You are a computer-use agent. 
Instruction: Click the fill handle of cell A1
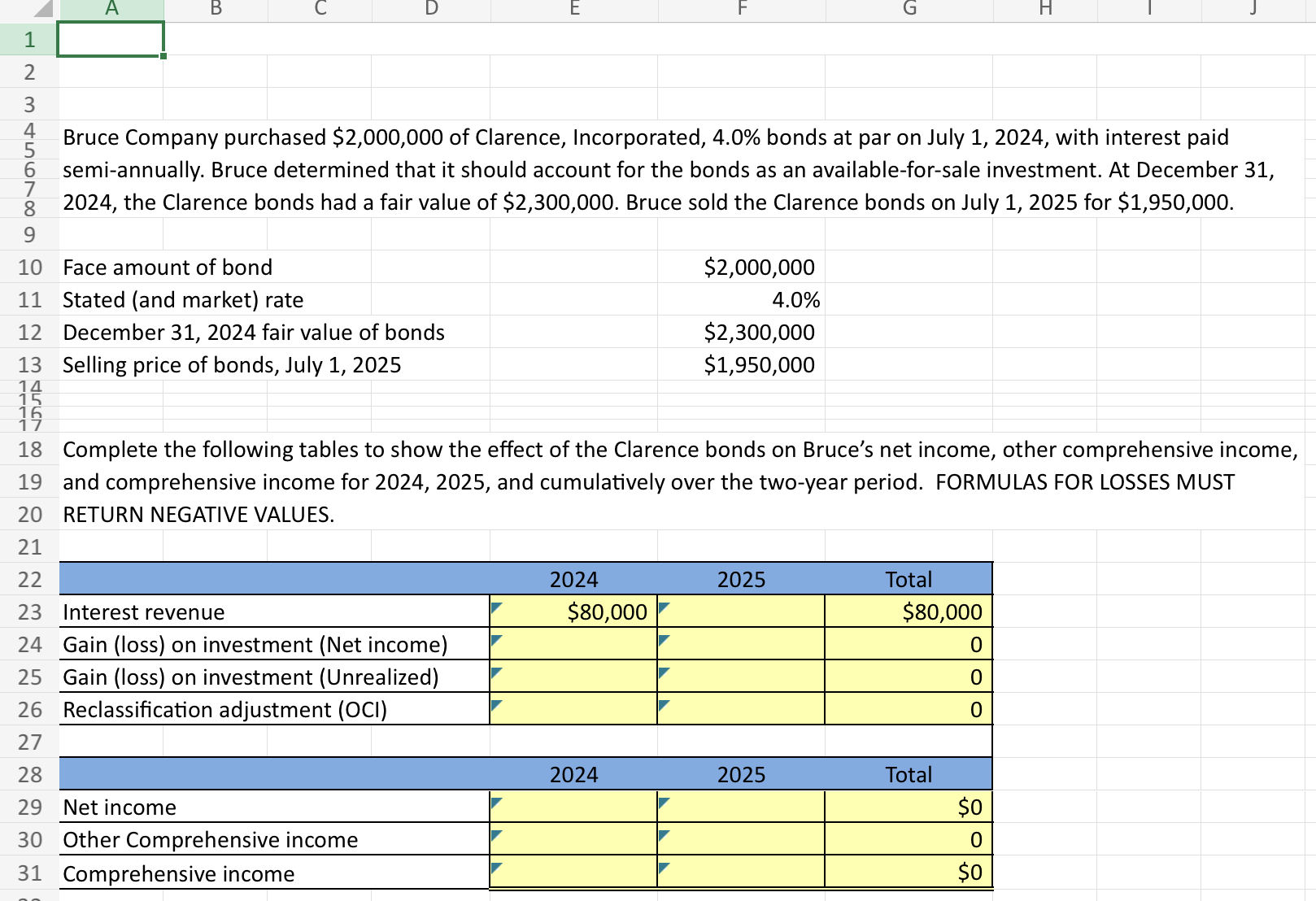pos(163,57)
